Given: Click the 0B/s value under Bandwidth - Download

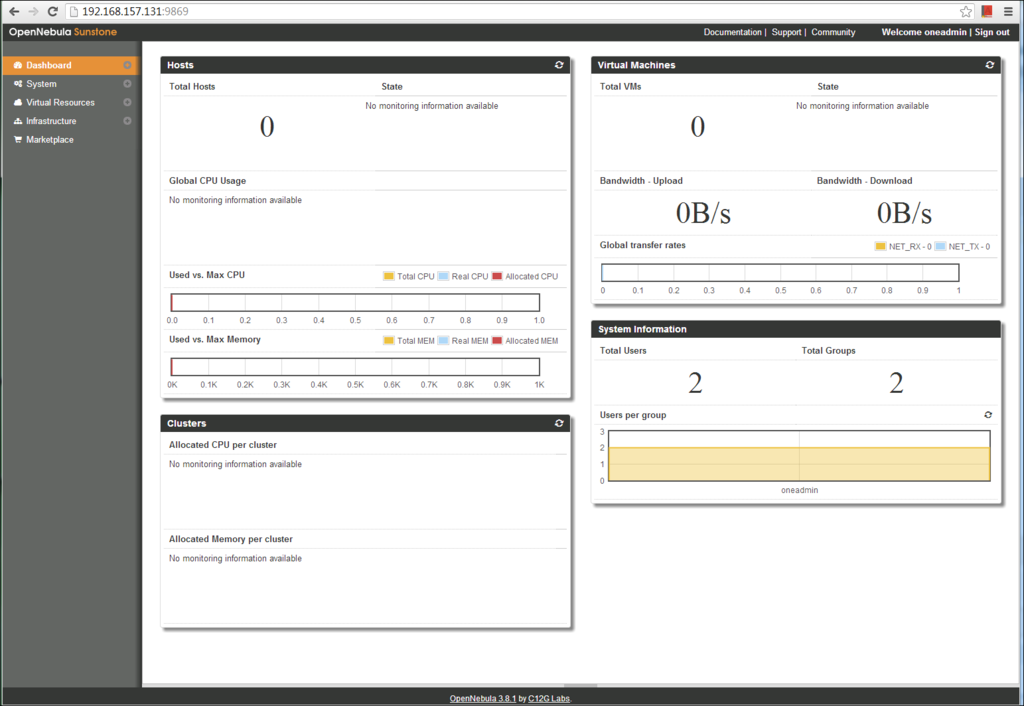Looking at the screenshot, I should 904,213.
